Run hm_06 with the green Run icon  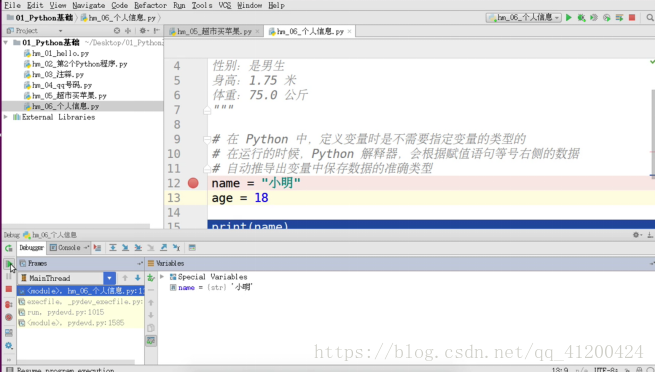pyautogui.click(x=569, y=18)
